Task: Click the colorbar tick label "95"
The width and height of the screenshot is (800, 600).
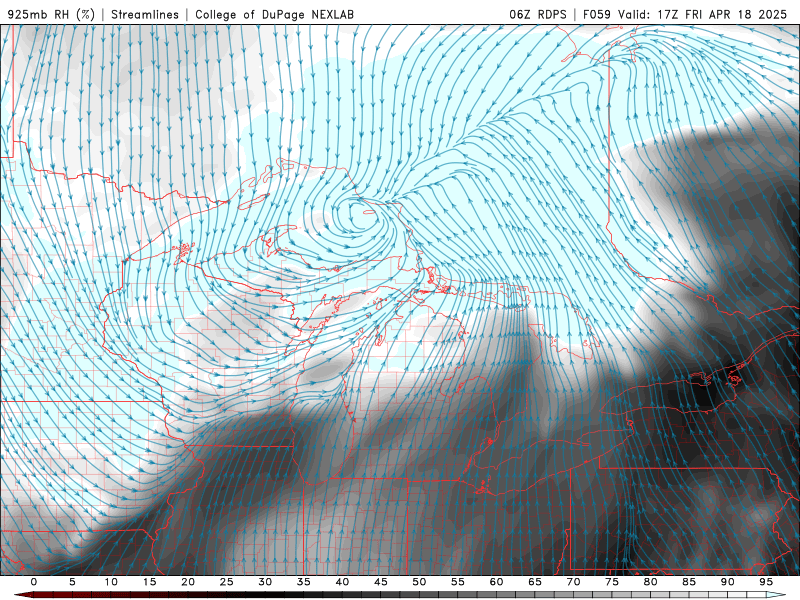Action: click(766, 582)
